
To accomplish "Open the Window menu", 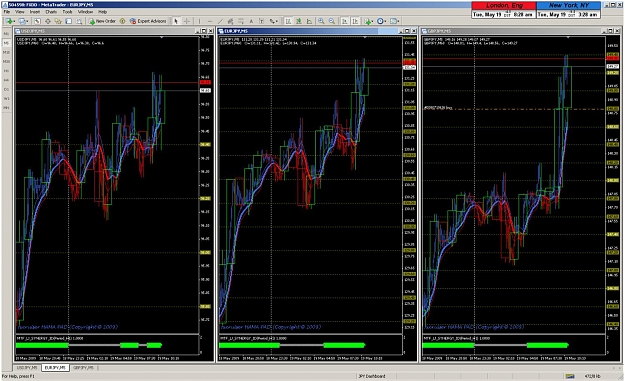I will pos(85,12).
